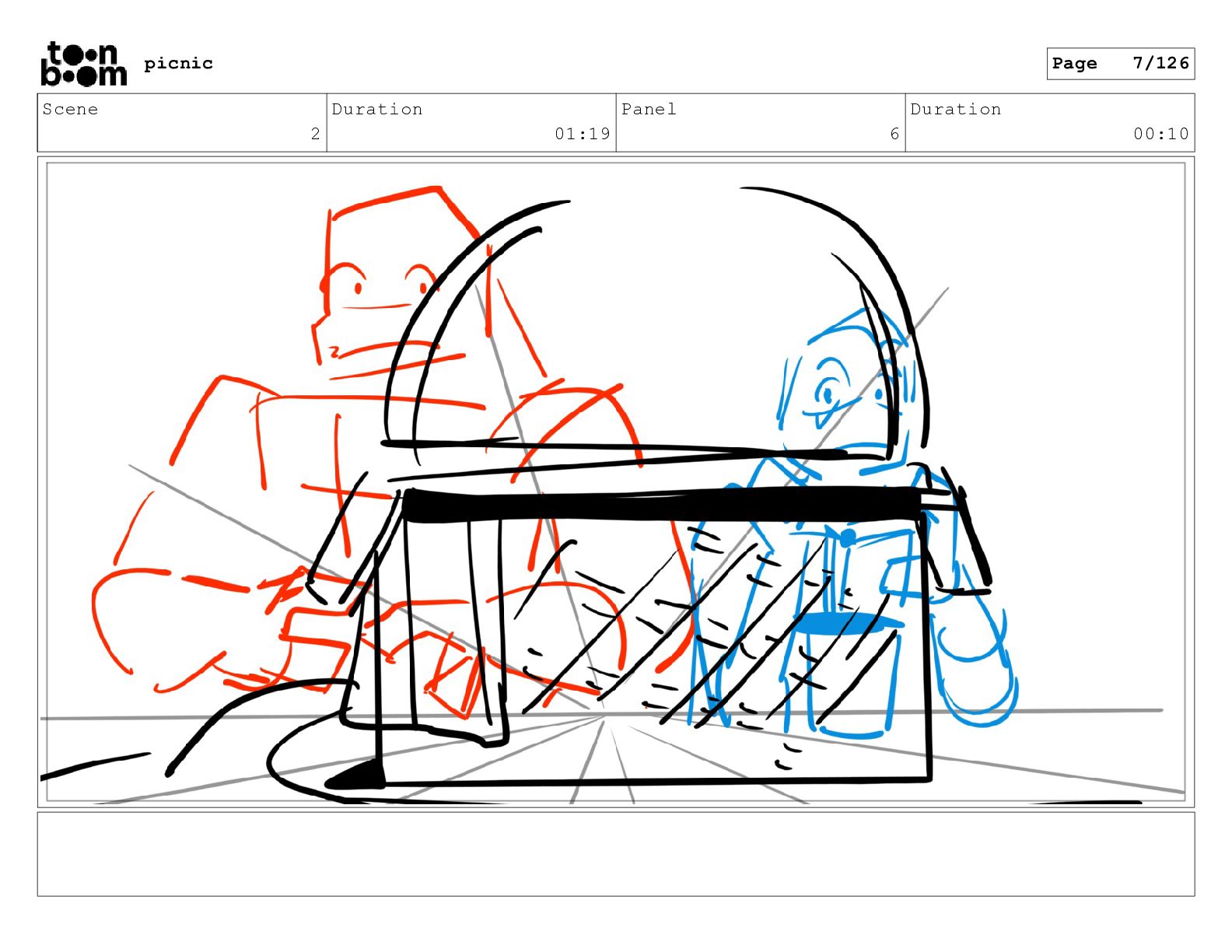Click the empty notes box below the panel

[x=616, y=854]
